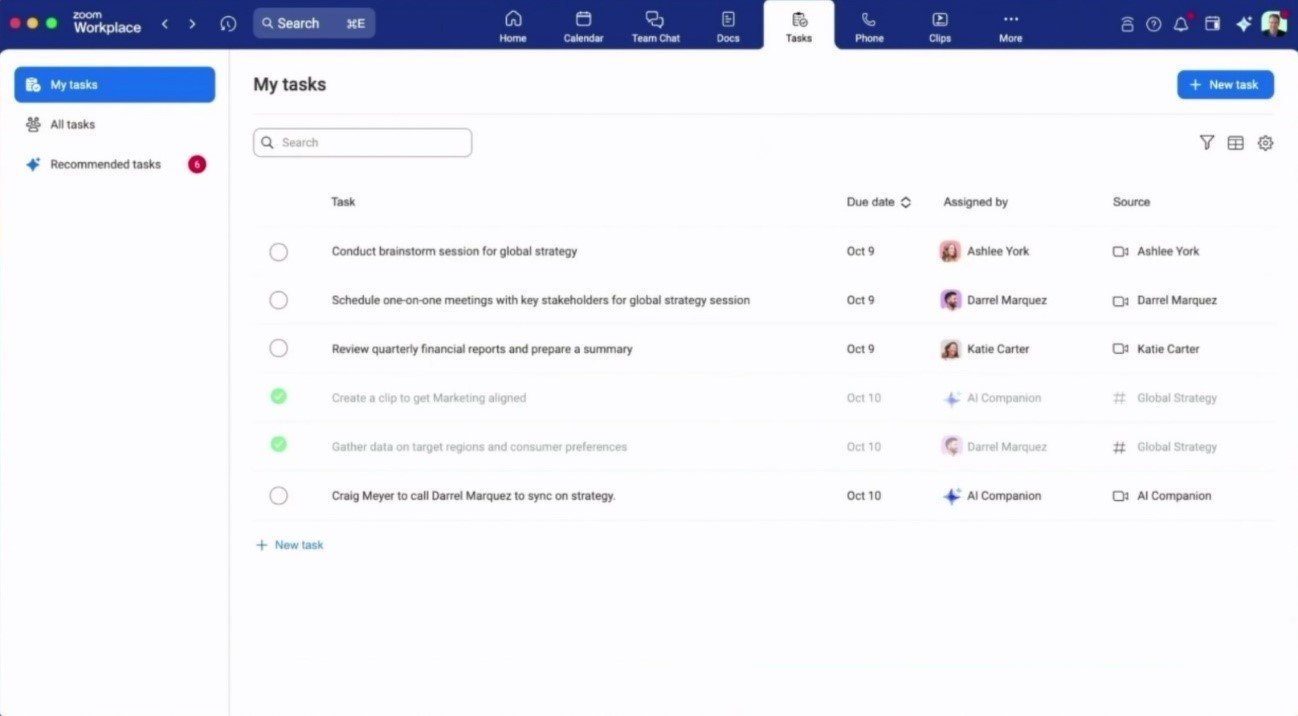Uncheck Create a clip task
The width and height of the screenshot is (1298, 716).
tap(279, 396)
